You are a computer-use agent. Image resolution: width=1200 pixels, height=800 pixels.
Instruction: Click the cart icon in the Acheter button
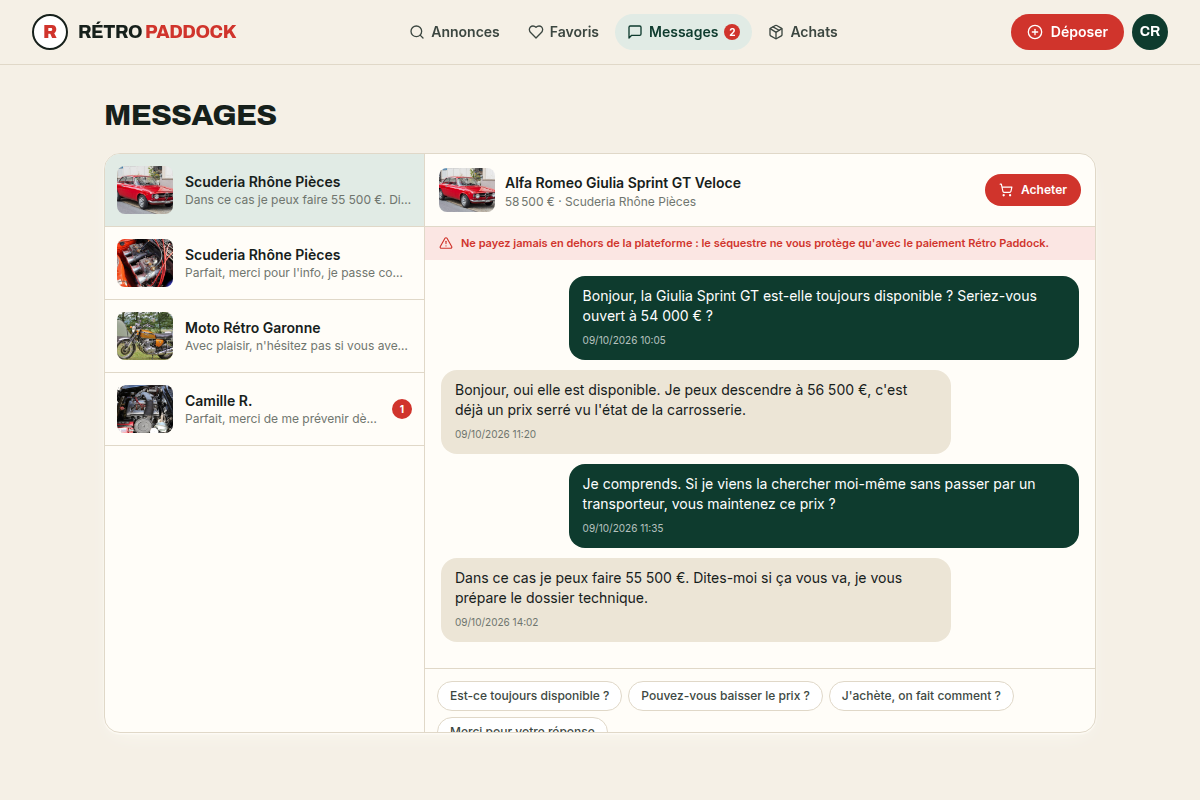coord(1006,190)
